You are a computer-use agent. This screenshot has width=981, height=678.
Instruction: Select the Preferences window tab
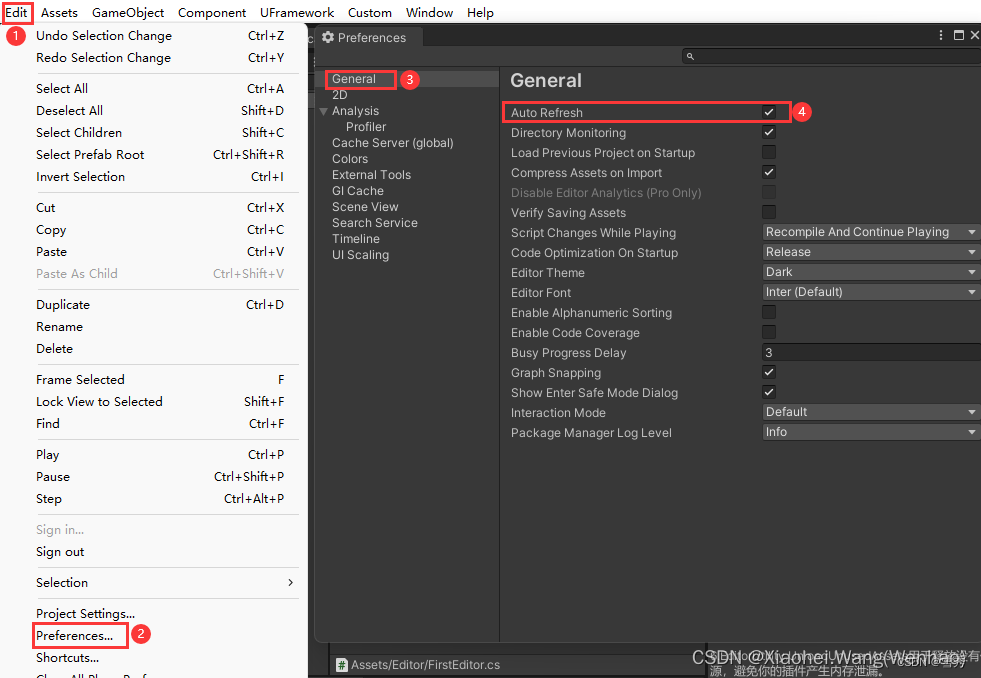coord(369,38)
